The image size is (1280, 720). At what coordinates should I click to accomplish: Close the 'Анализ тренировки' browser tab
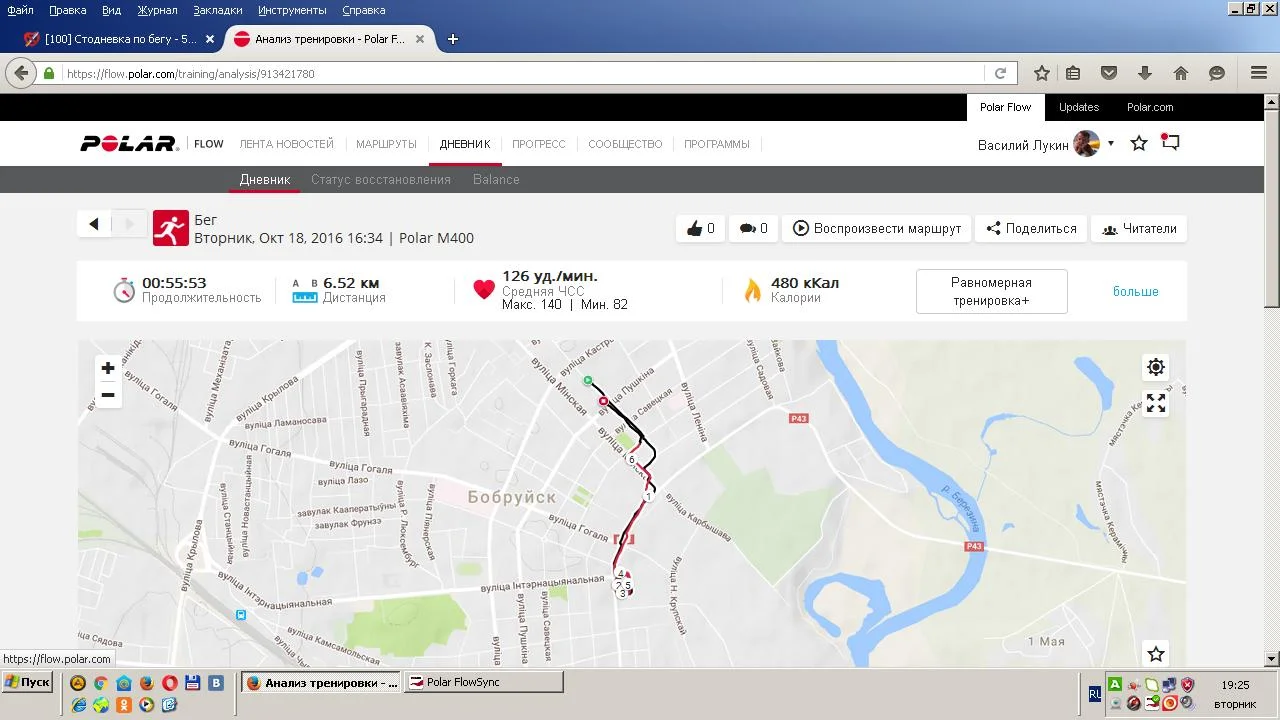pos(420,40)
